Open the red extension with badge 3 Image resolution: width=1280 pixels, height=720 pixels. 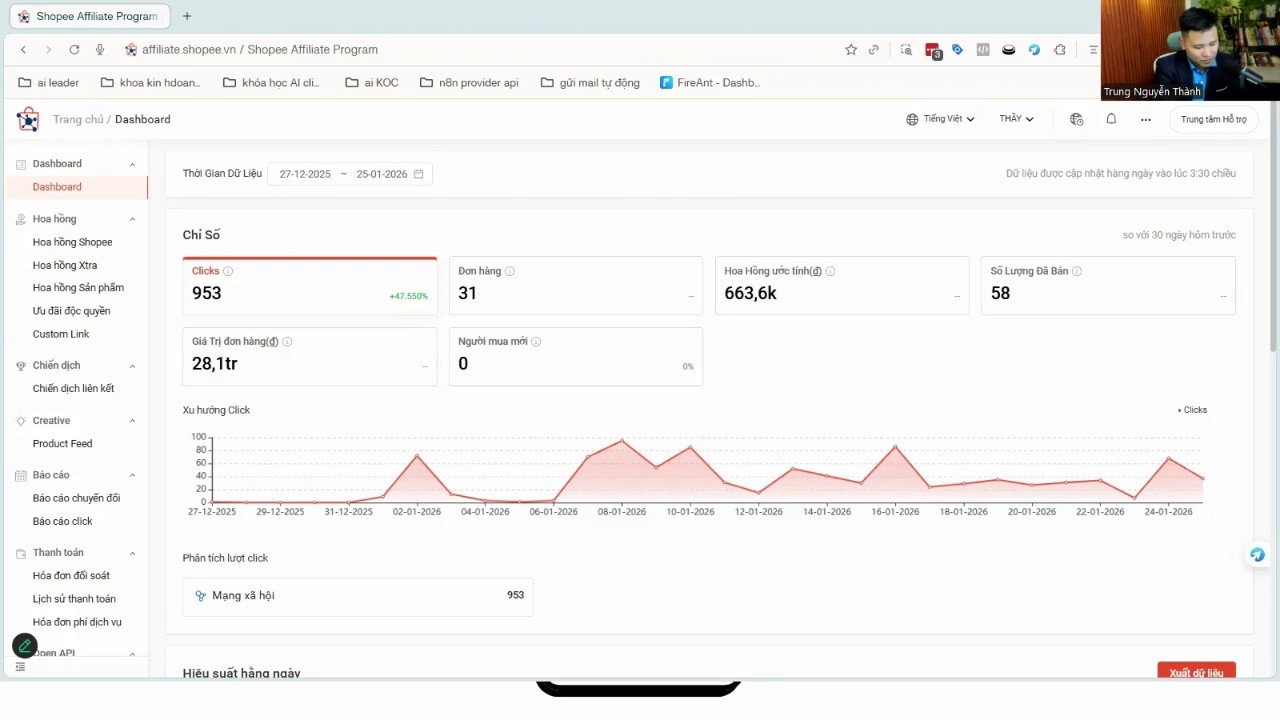(x=933, y=51)
